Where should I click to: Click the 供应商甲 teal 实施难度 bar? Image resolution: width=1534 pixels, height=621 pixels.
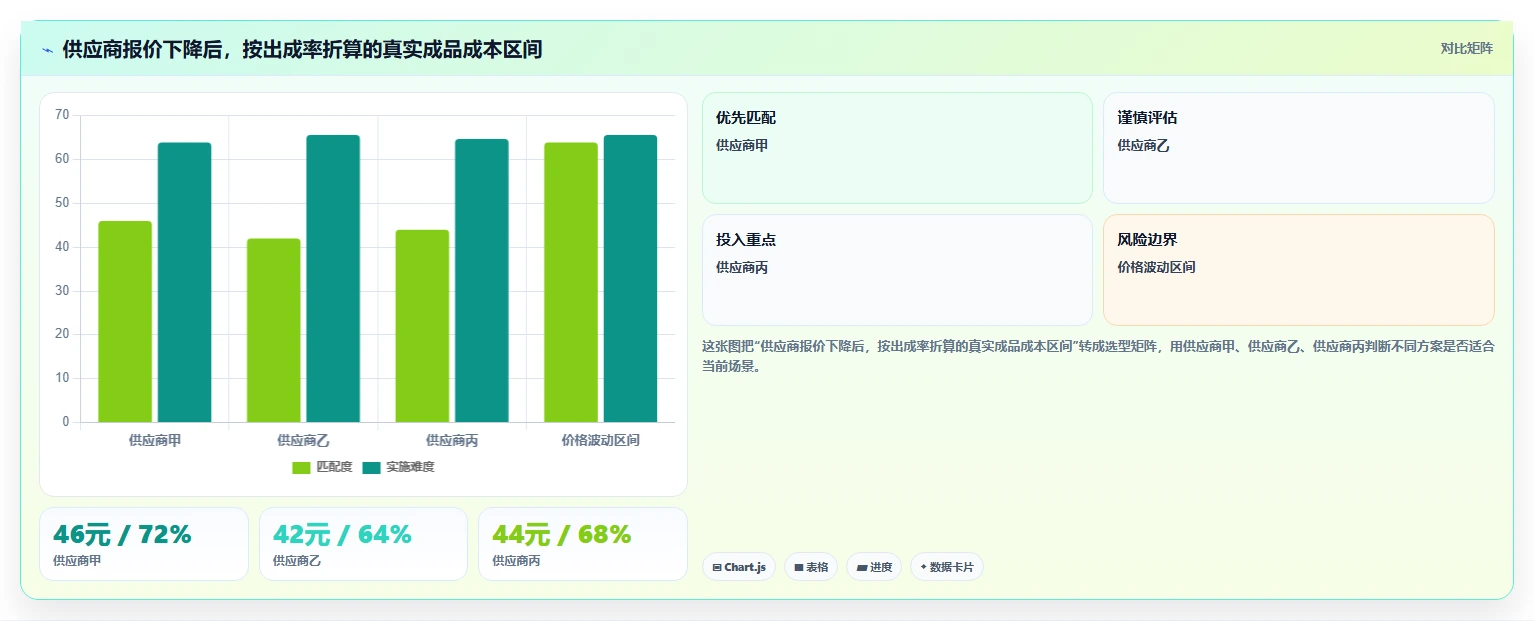pyautogui.click(x=184, y=282)
